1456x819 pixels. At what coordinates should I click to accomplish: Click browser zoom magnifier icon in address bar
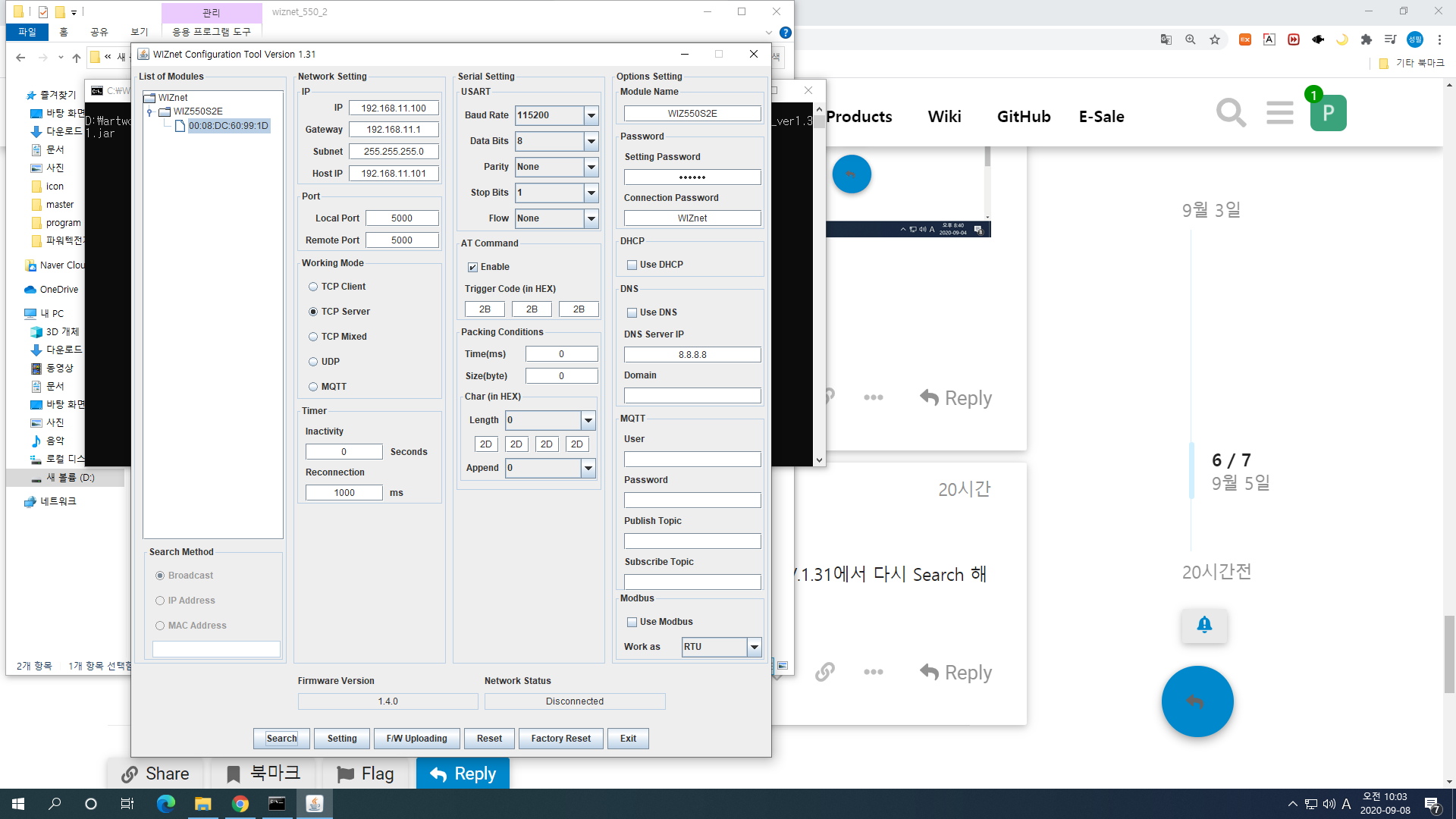[1191, 39]
